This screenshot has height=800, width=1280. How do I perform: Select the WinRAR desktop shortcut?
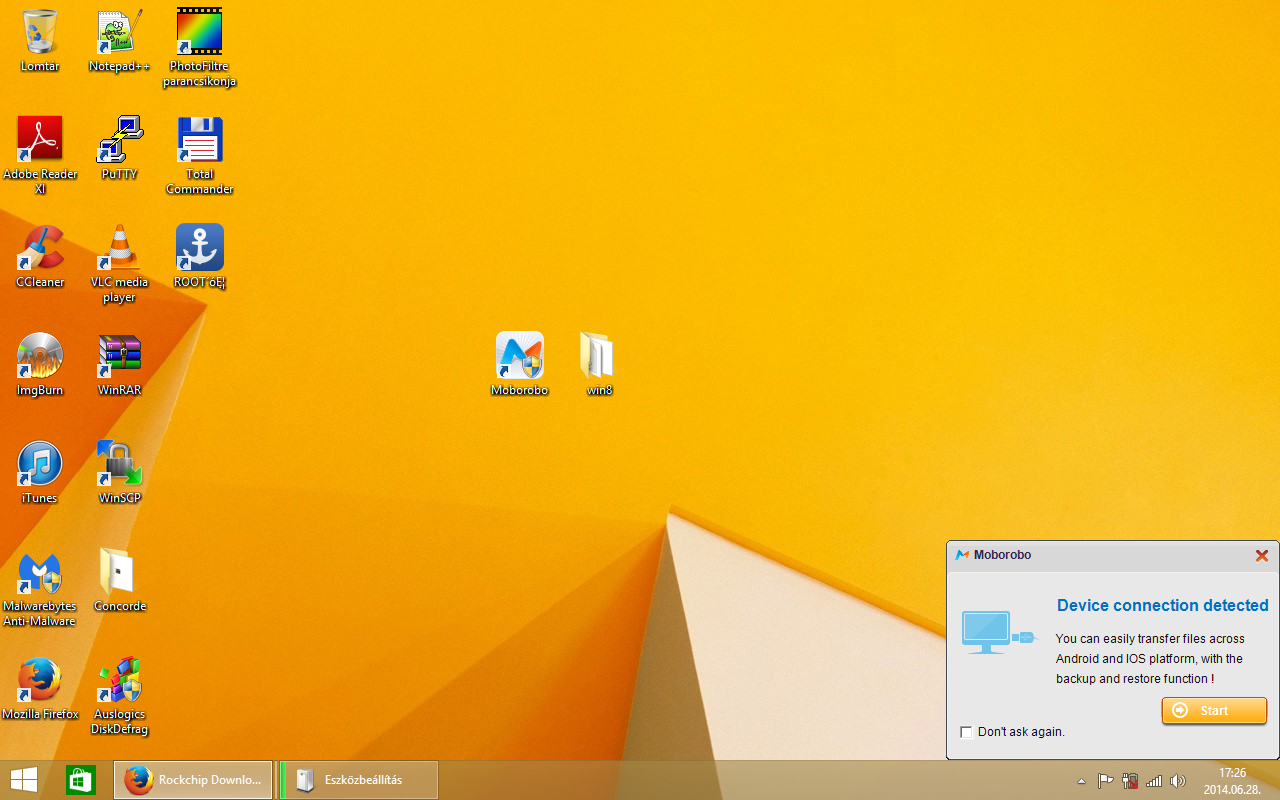(119, 357)
